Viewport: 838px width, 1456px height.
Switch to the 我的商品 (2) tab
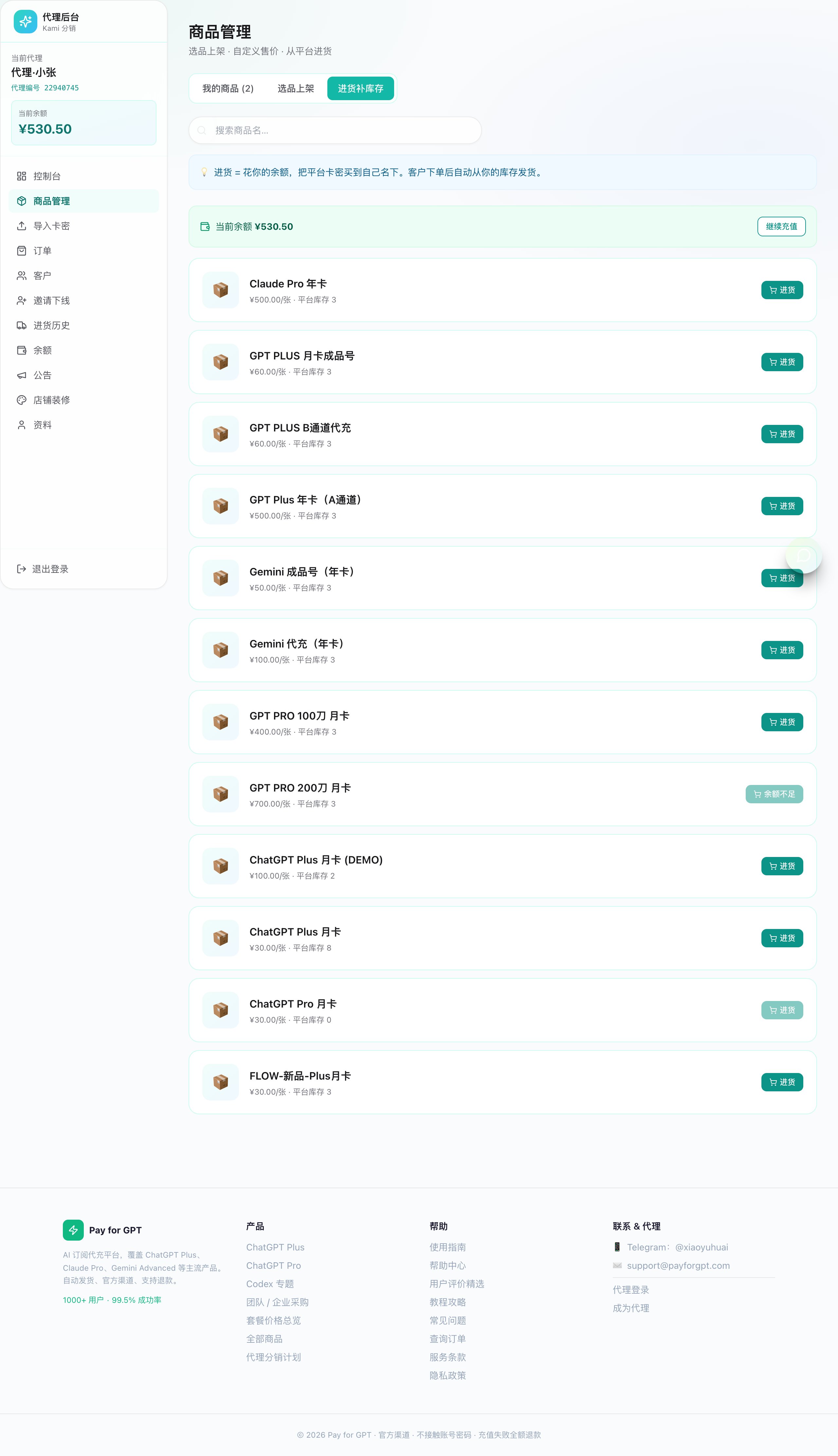[228, 89]
